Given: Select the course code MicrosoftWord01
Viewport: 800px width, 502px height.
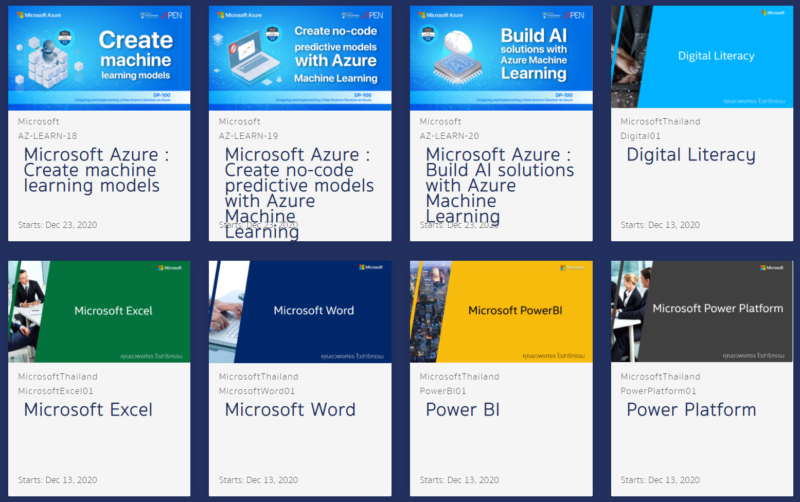Looking at the screenshot, I should click(x=257, y=391).
